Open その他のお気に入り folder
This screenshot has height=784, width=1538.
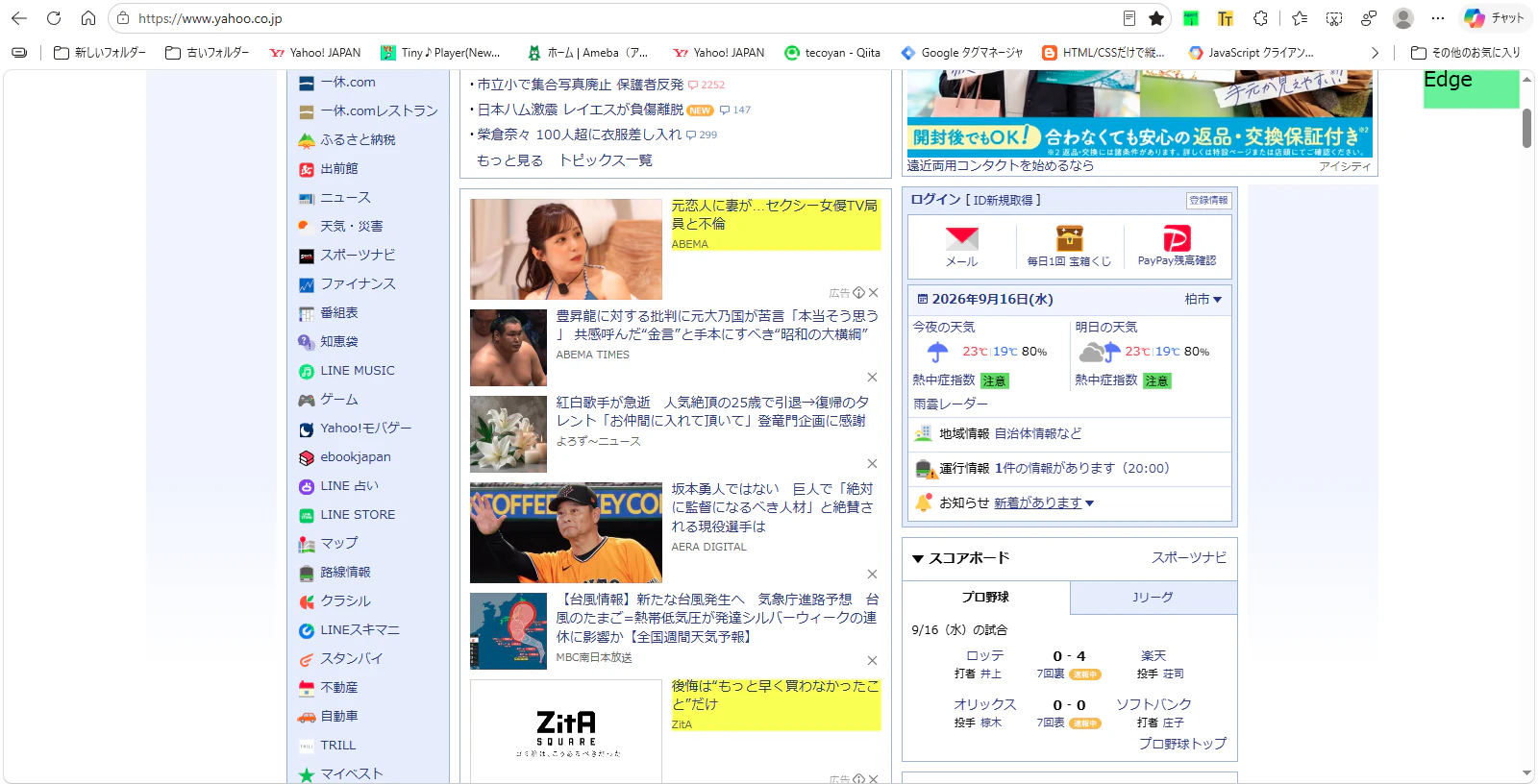tap(1465, 53)
